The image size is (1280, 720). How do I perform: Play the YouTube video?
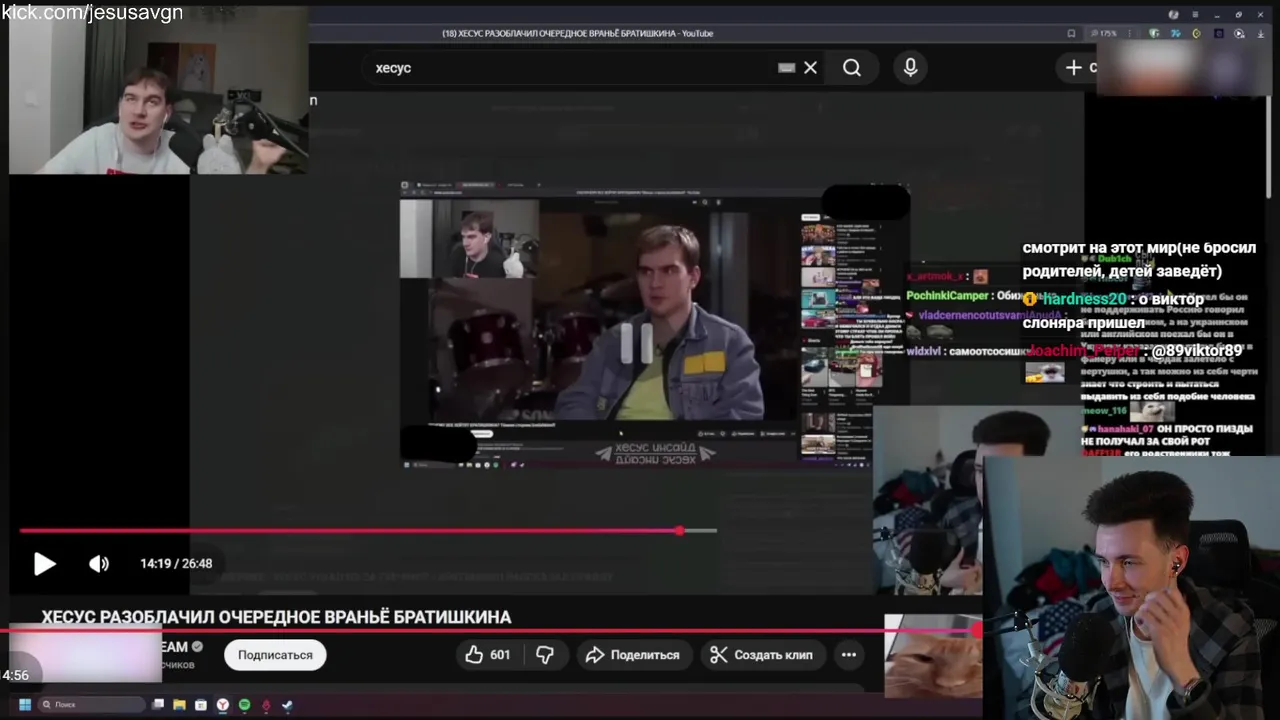point(45,564)
